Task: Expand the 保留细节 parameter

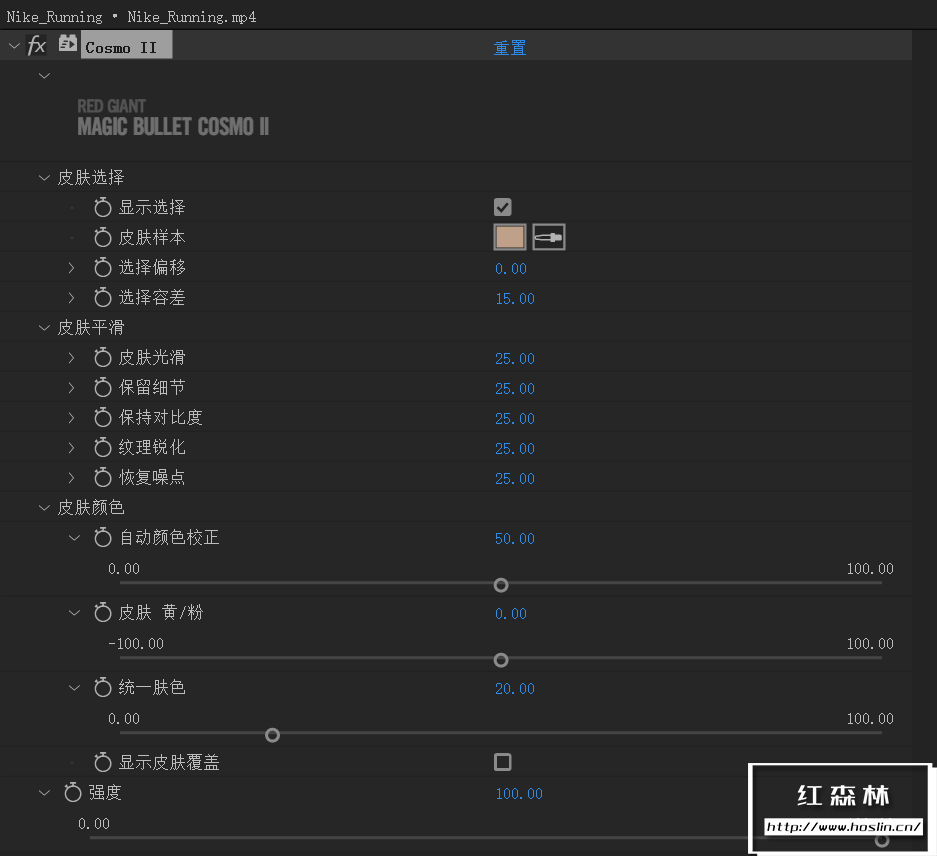Action: coord(71,387)
